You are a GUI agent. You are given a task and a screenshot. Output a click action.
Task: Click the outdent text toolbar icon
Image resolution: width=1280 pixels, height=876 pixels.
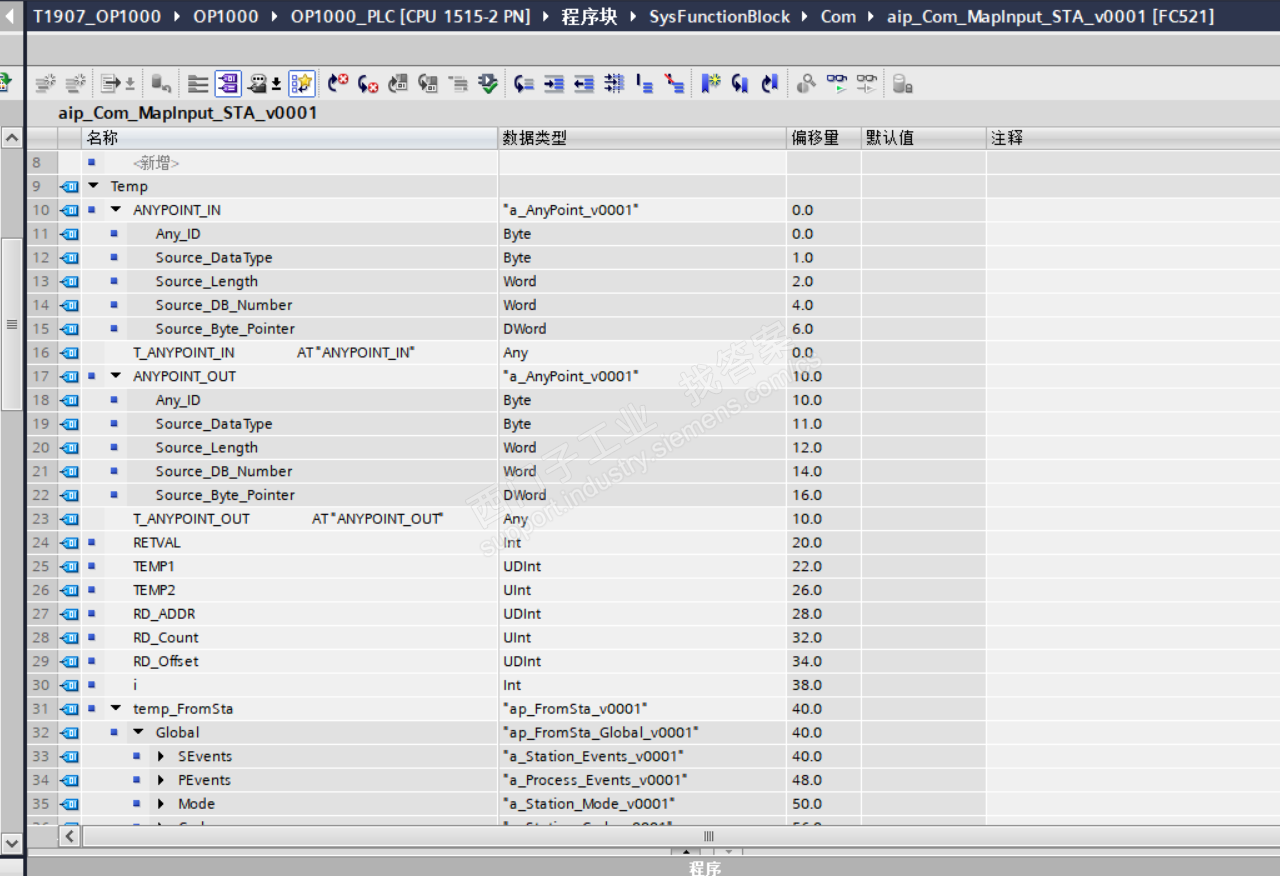click(x=584, y=84)
